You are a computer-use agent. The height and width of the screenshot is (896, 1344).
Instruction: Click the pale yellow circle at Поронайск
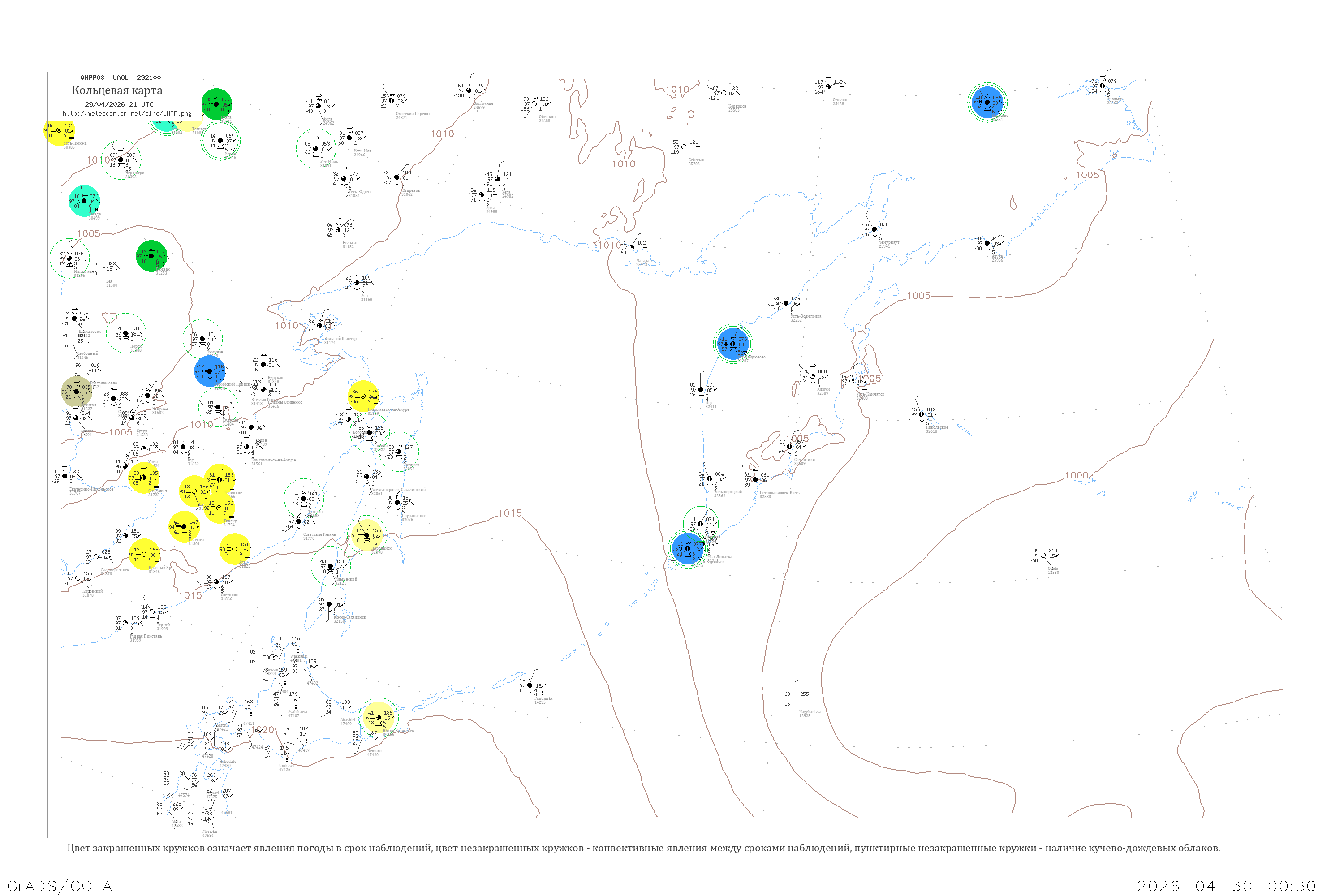(366, 535)
